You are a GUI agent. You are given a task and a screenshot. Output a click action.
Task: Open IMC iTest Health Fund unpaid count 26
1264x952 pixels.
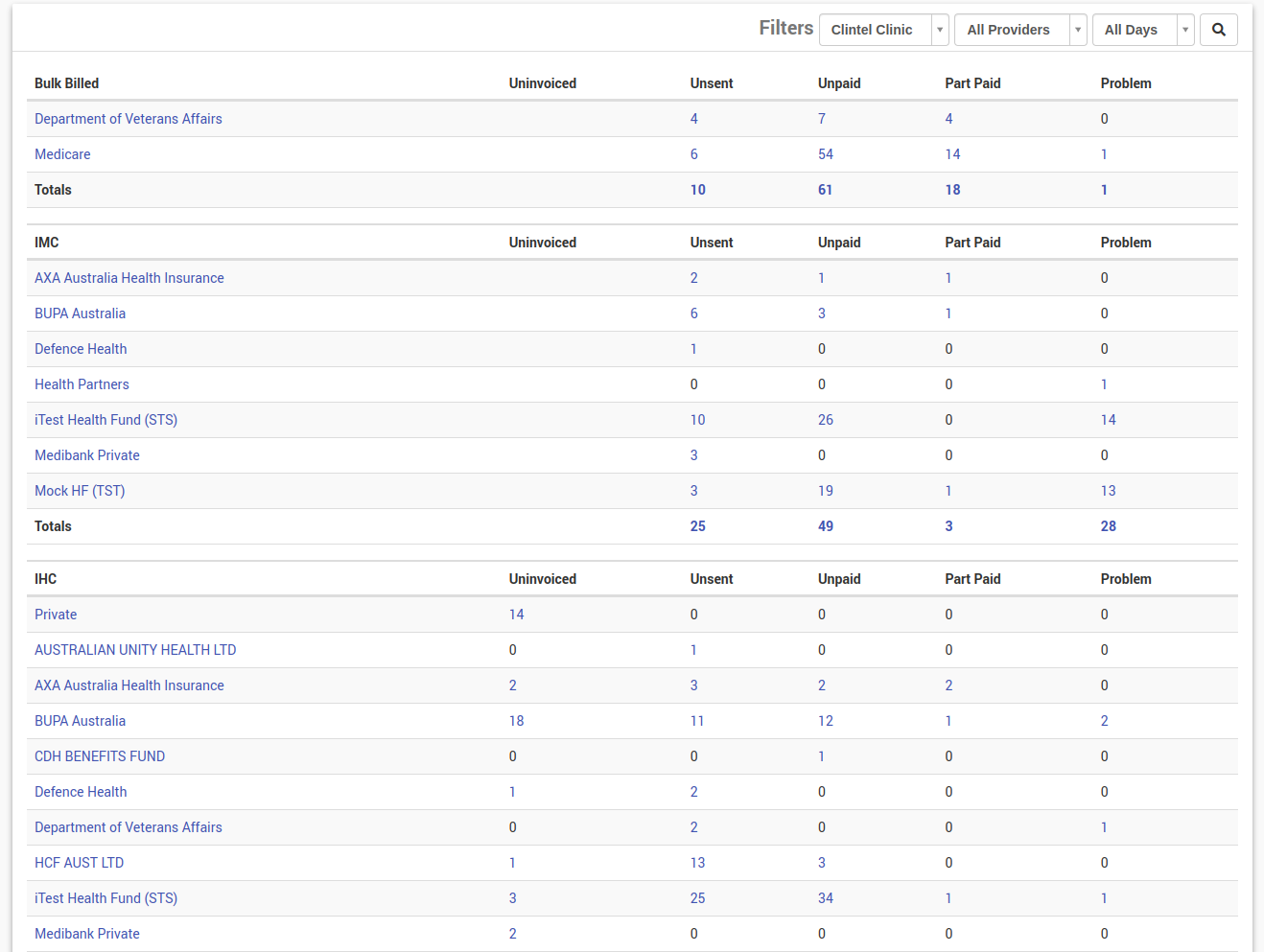pos(826,420)
